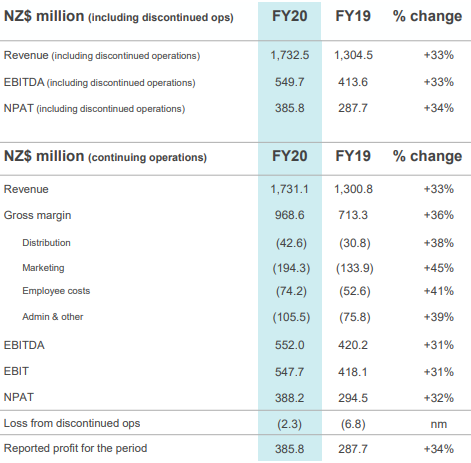
Task: Click the 549.7 EBITDA value
Action: click(x=290, y=82)
